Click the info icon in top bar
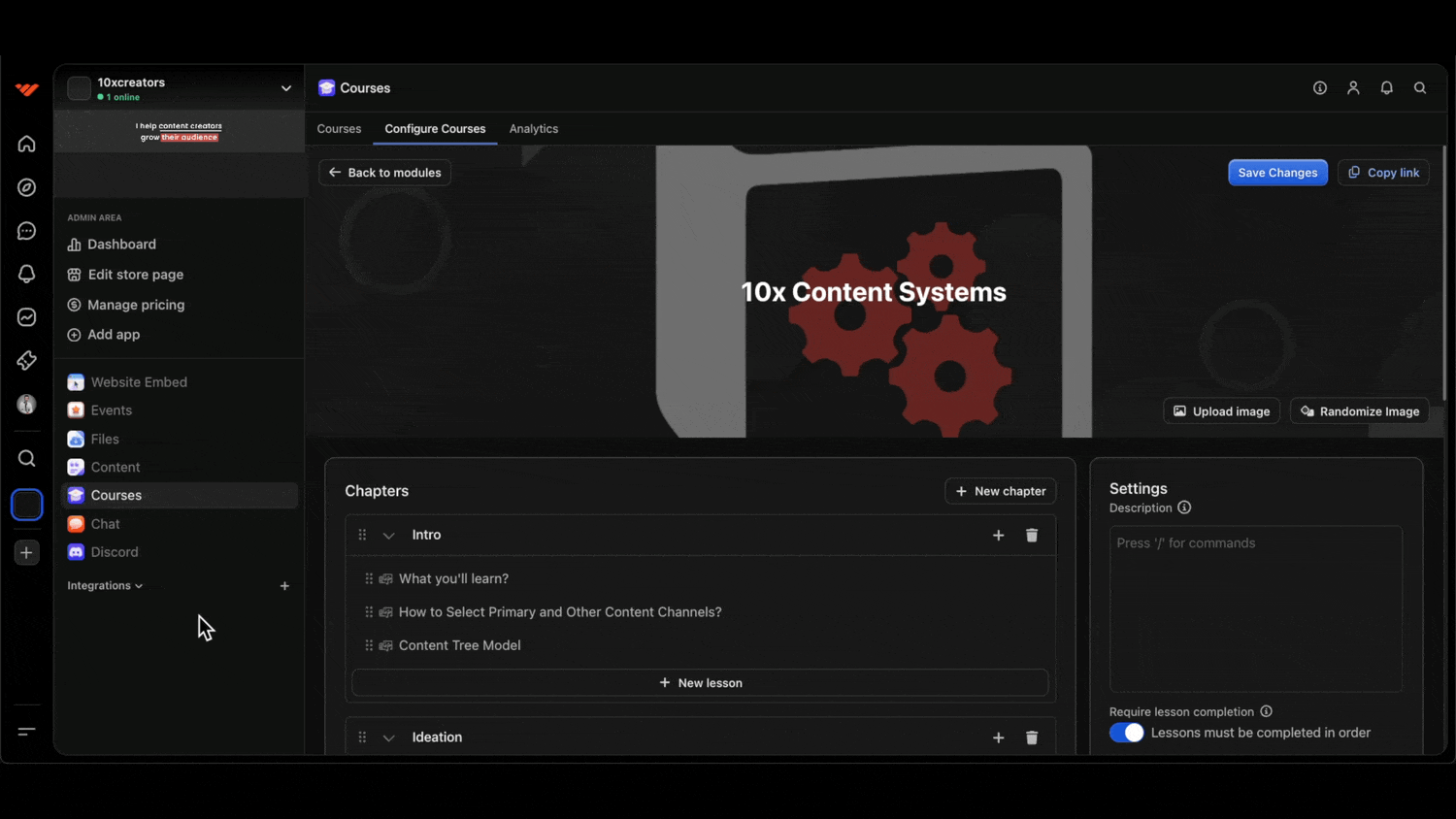This screenshot has height=819, width=1456. 1320,88
